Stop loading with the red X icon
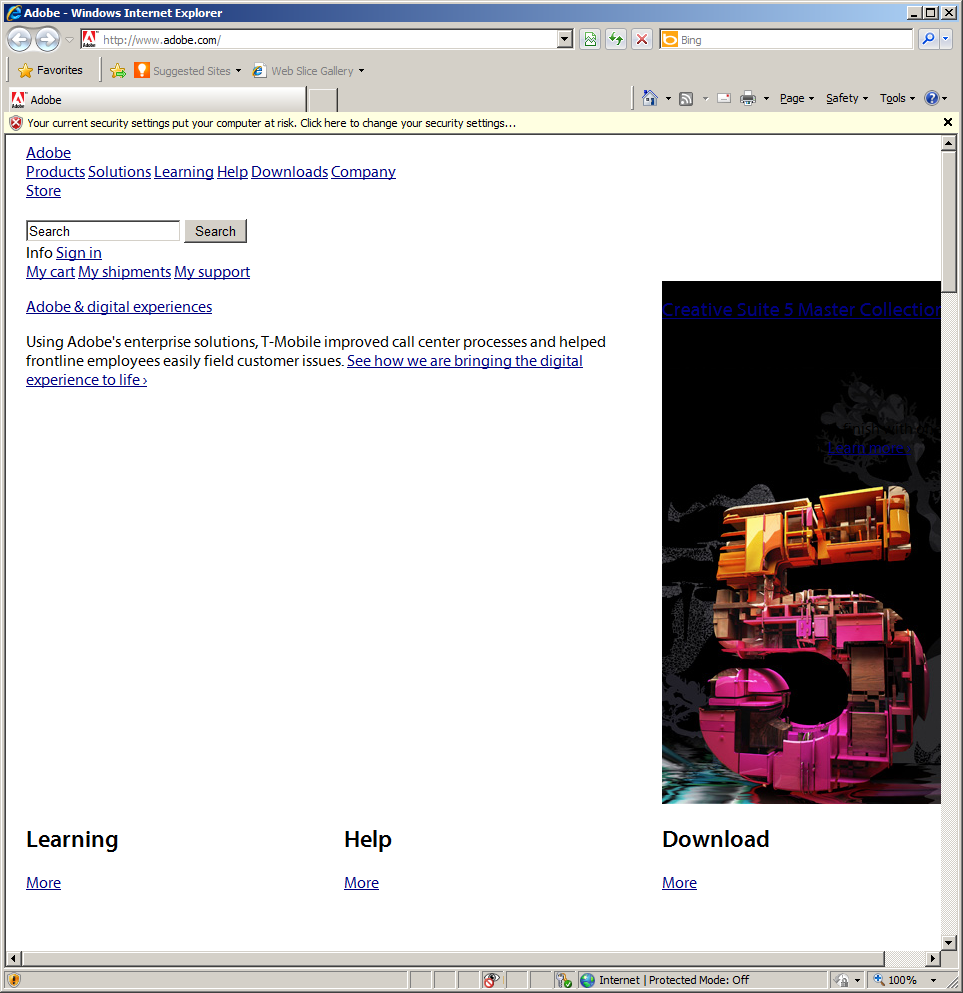 coord(642,39)
